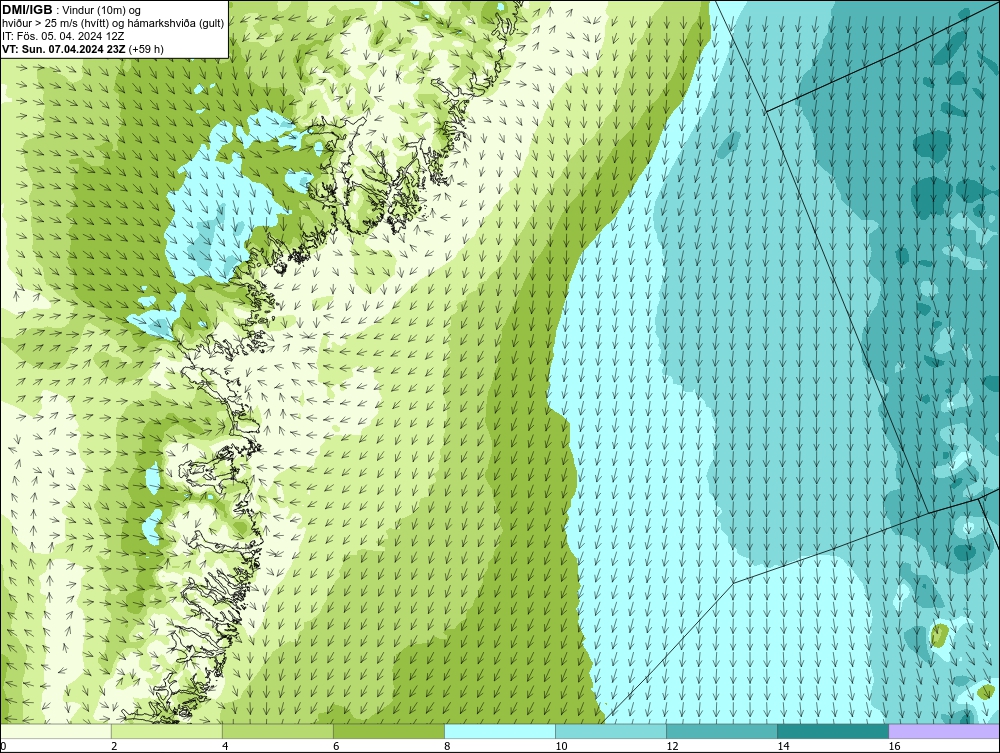
Task: Select the 10–12 m/s turquoise swatch
Action: pos(611,731)
